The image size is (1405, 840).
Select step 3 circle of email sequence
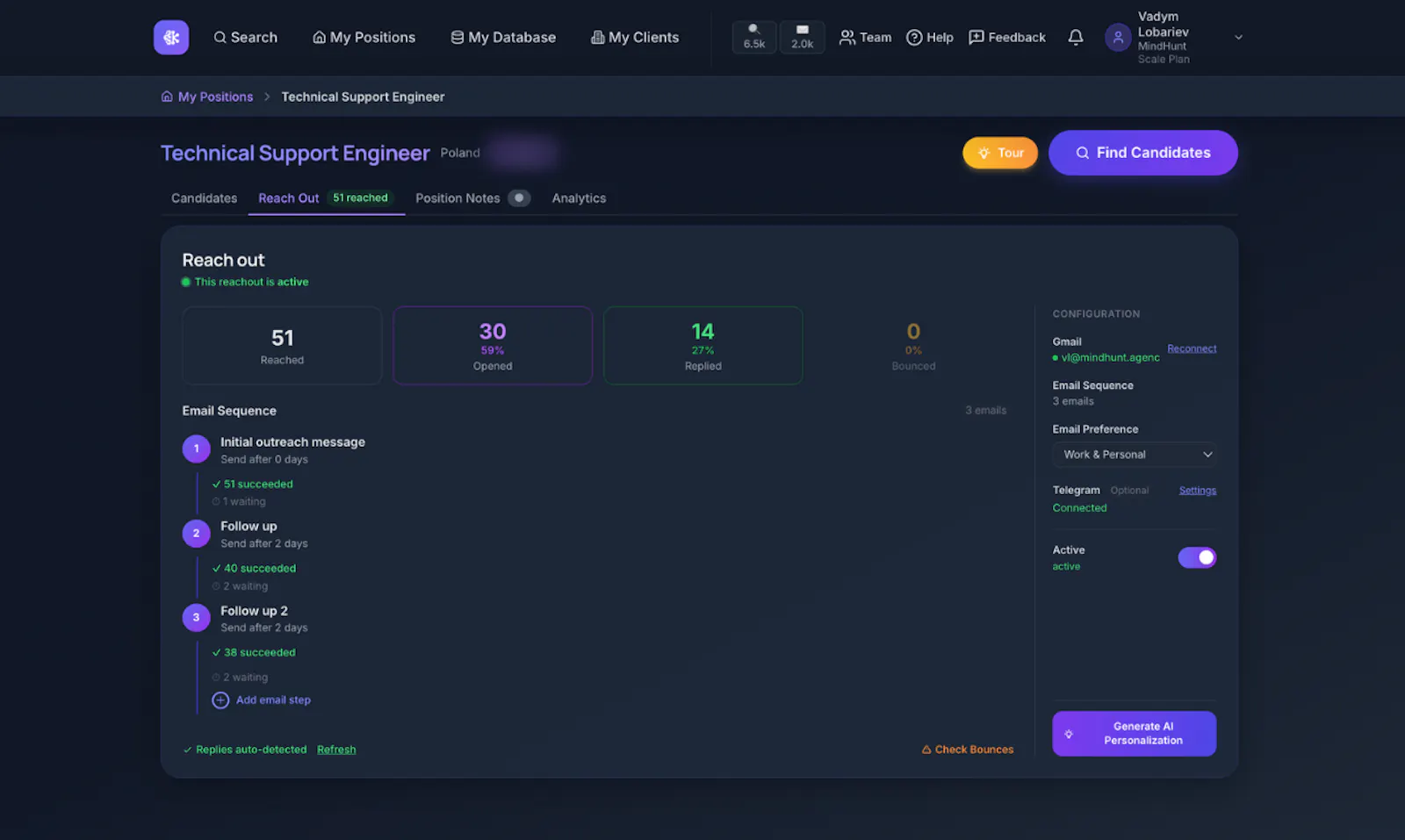pos(196,617)
